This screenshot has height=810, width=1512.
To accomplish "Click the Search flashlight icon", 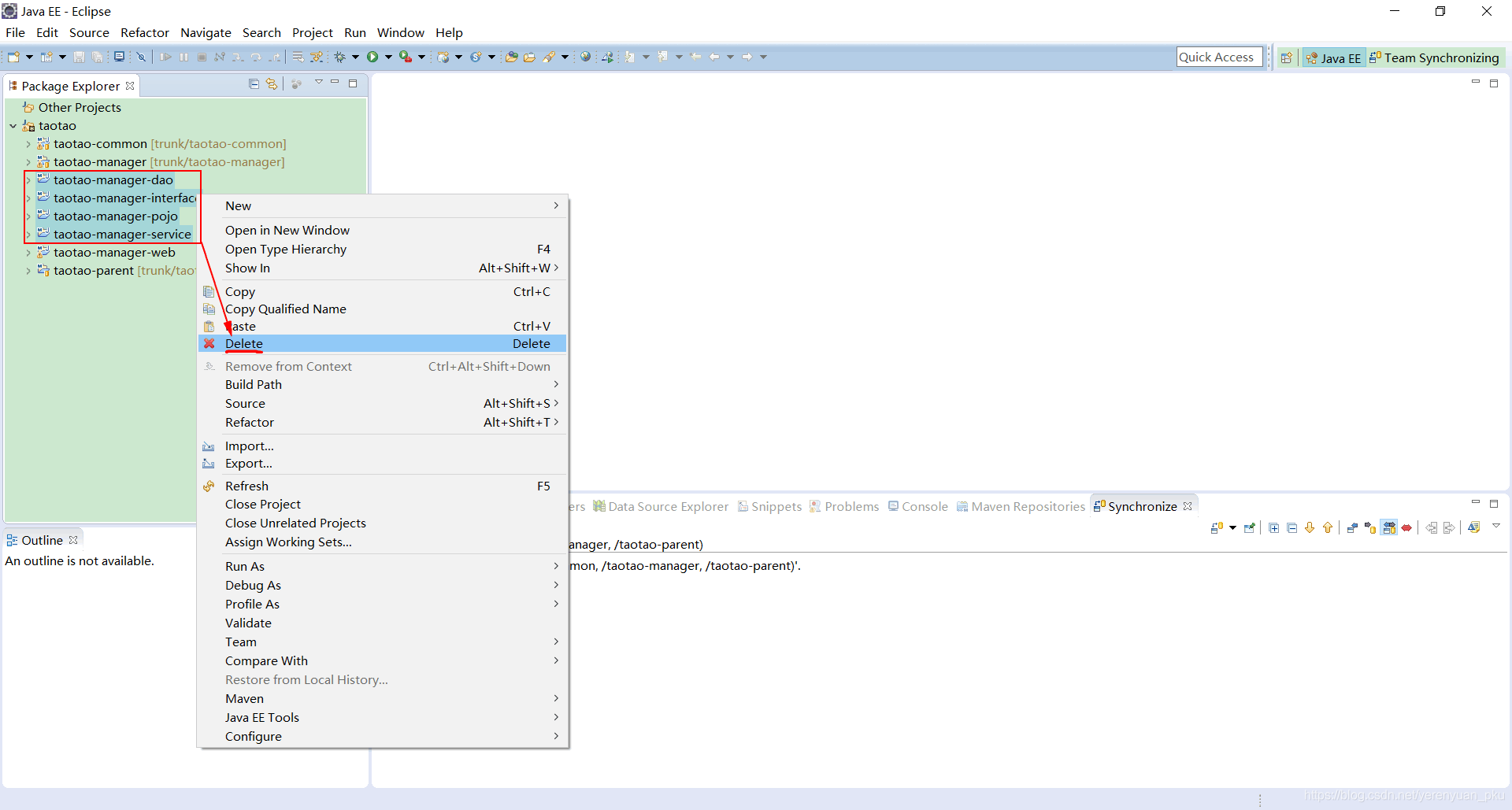I will tap(549, 57).
